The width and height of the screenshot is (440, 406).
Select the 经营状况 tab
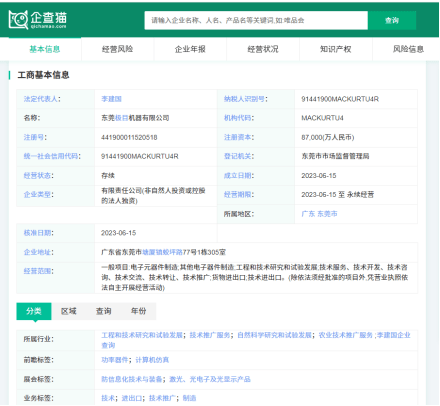coord(263,49)
